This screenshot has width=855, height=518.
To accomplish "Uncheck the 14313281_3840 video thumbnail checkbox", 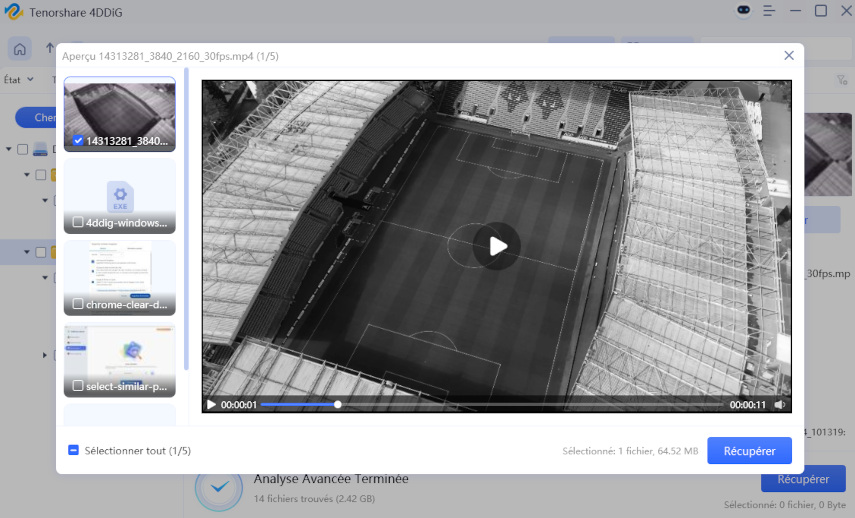I will (x=78, y=141).
